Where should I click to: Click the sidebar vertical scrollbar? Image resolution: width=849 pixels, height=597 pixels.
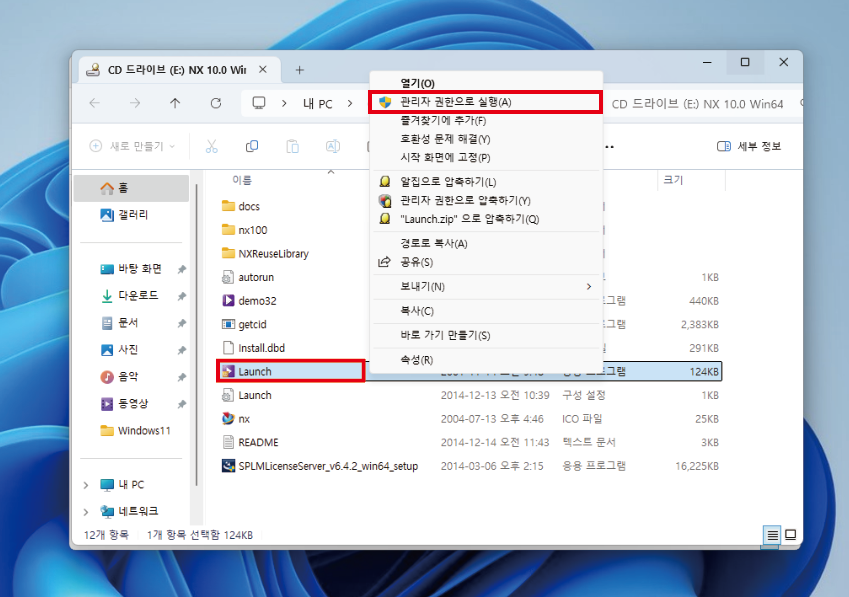coord(197,336)
